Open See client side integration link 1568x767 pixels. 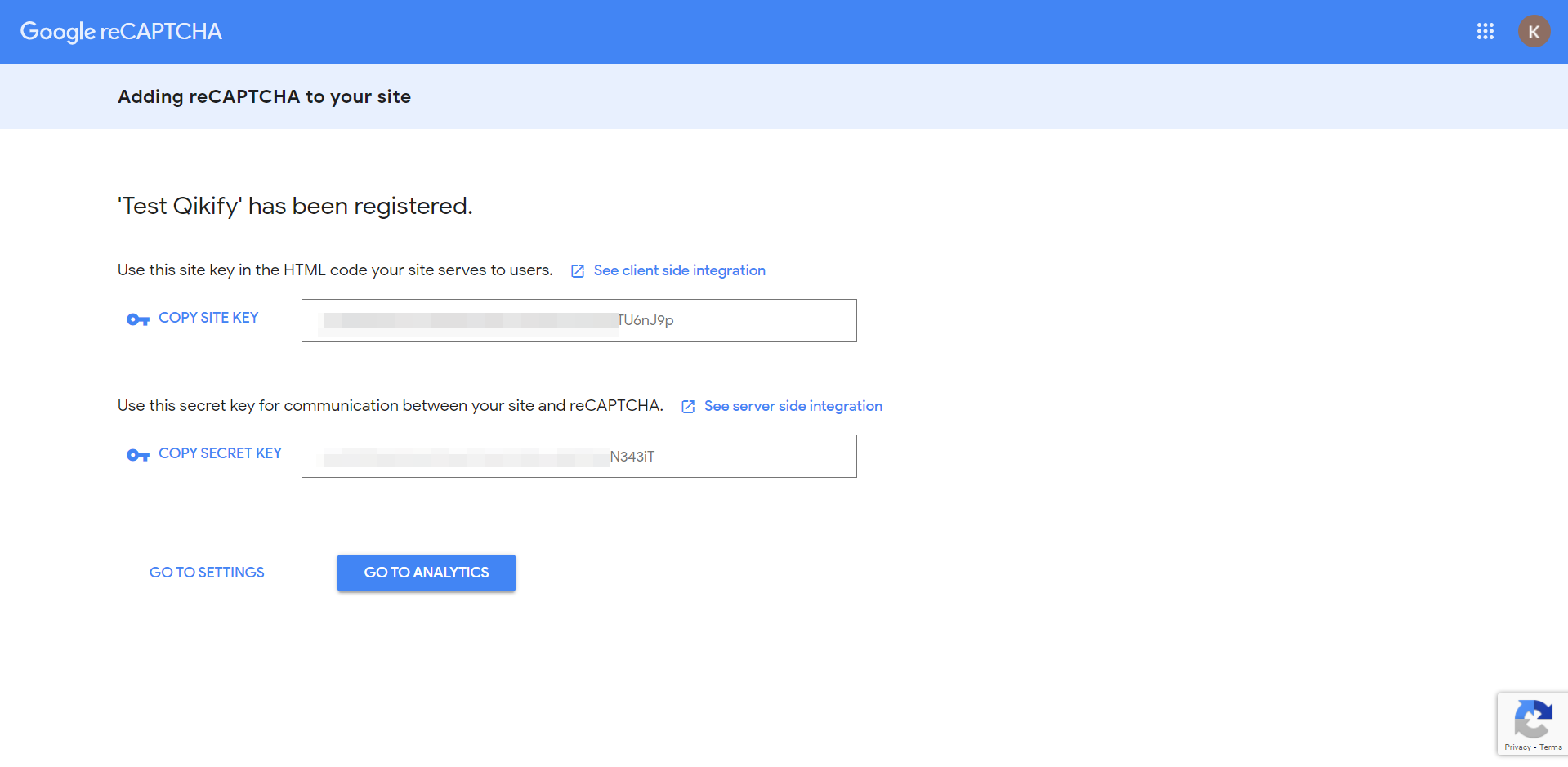pos(680,270)
